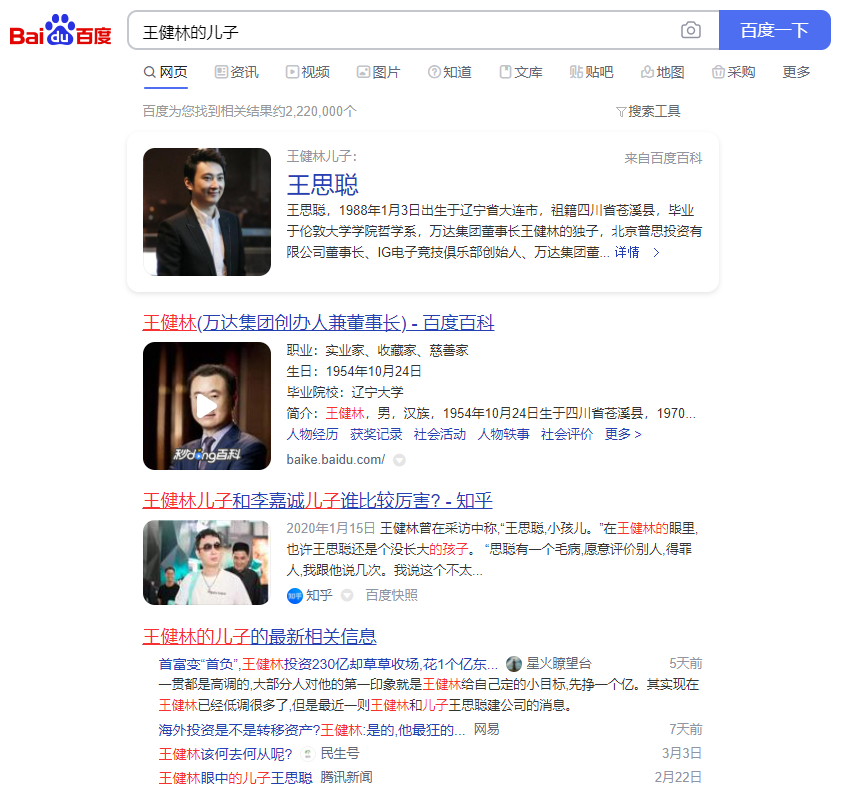Screen dimensions: 846x792
Task: Click the 腾讯新闻 source text
Action: [x=346, y=777]
